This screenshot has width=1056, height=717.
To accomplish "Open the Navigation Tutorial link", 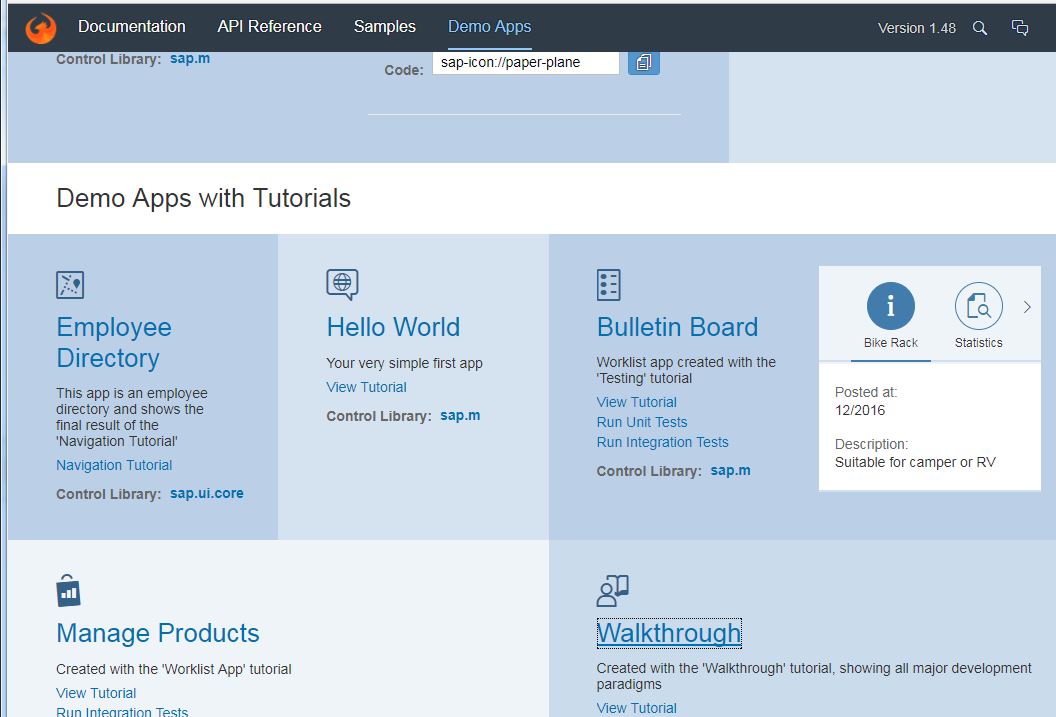I will [115, 464].
